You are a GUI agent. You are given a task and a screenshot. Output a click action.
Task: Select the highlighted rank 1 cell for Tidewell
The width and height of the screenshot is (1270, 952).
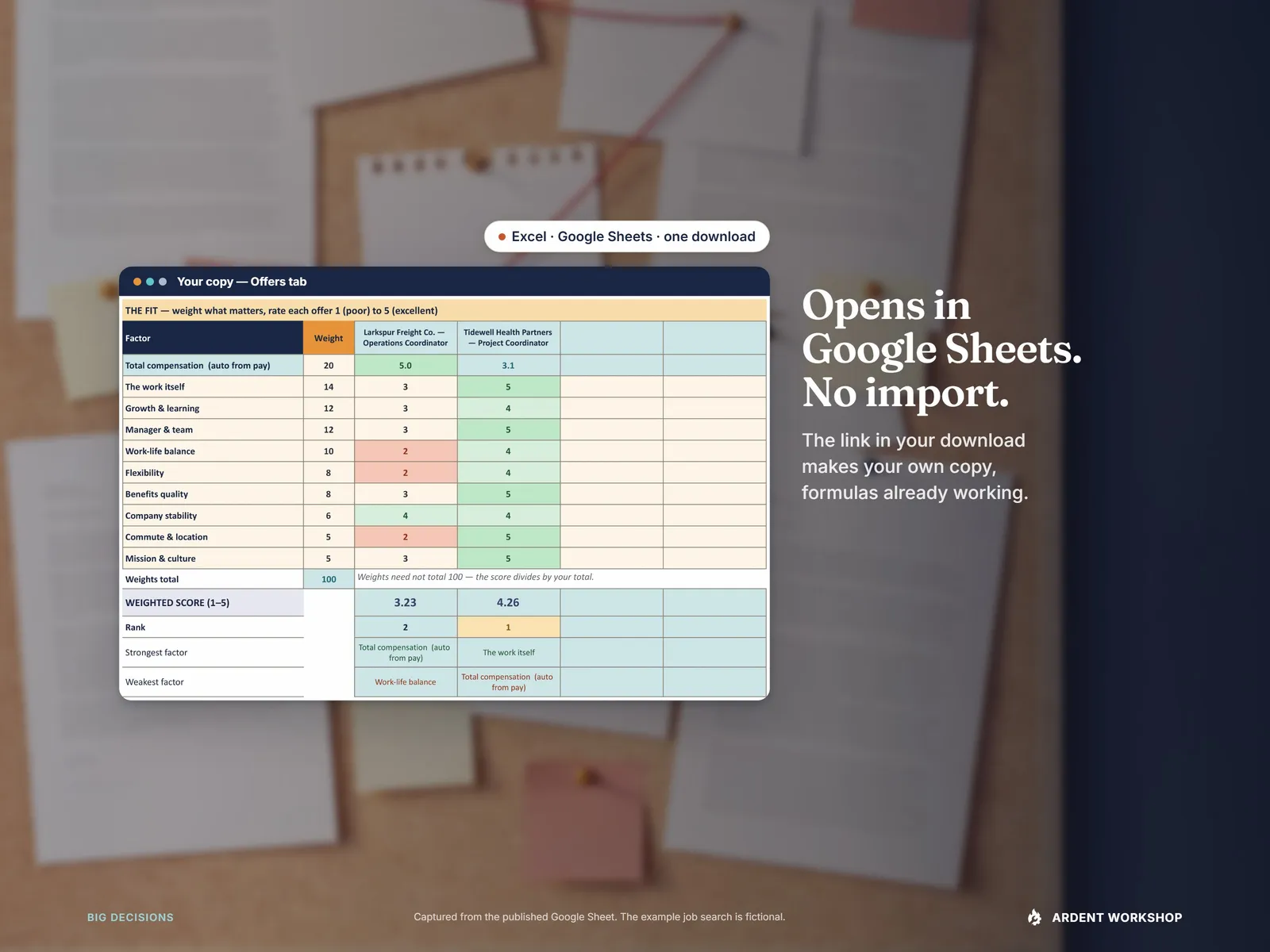508,628
